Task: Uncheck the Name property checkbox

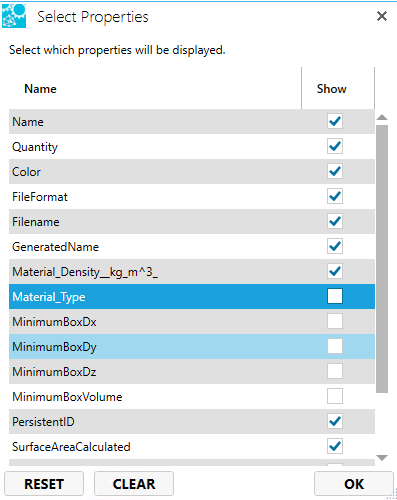Action: (335, 121)
